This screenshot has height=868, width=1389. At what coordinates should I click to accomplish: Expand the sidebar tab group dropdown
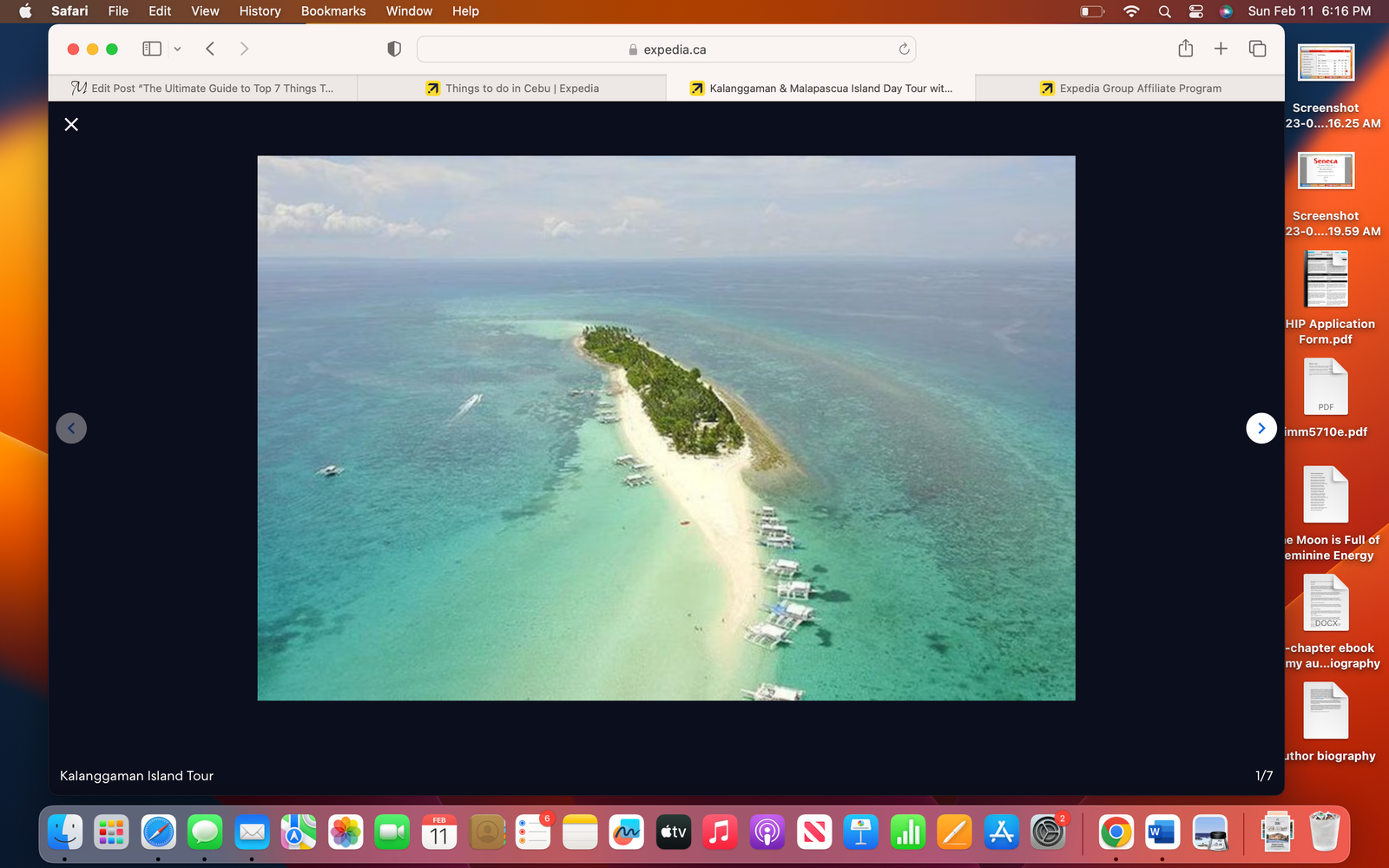(177, 49)
